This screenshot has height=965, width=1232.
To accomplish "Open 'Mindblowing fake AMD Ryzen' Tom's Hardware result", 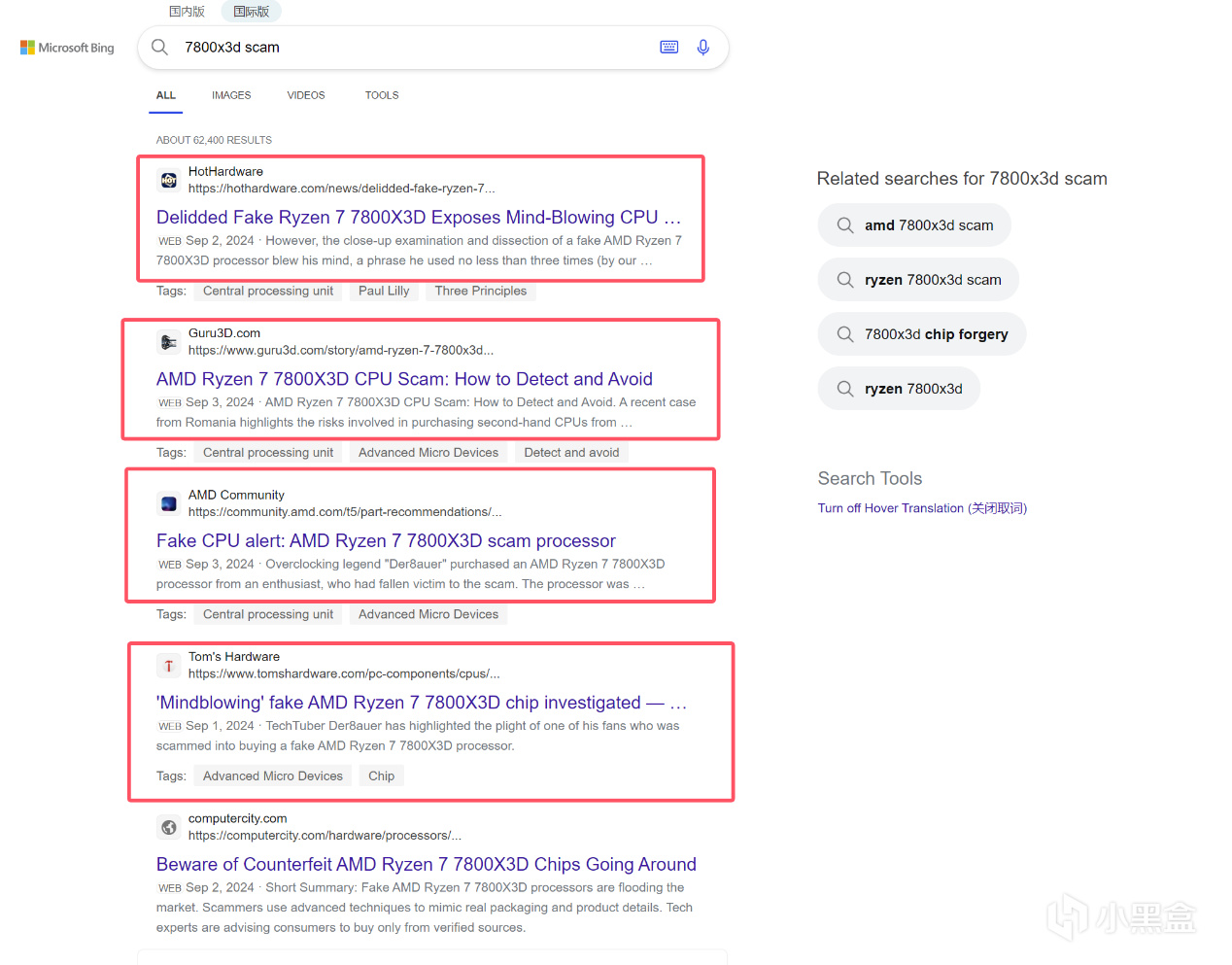I will (x=422, y=703).
